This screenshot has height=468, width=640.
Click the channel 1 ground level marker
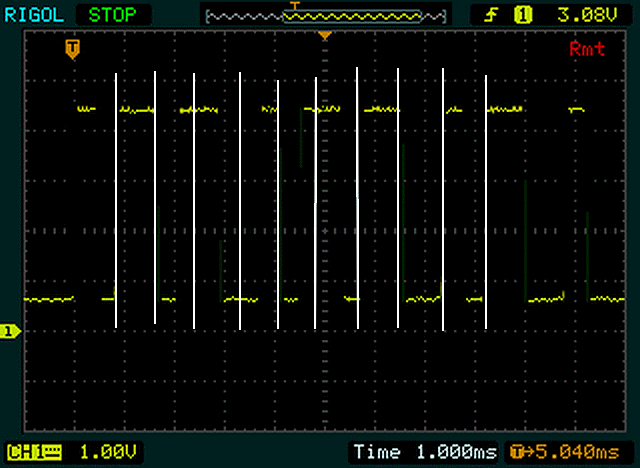[10, 331]
